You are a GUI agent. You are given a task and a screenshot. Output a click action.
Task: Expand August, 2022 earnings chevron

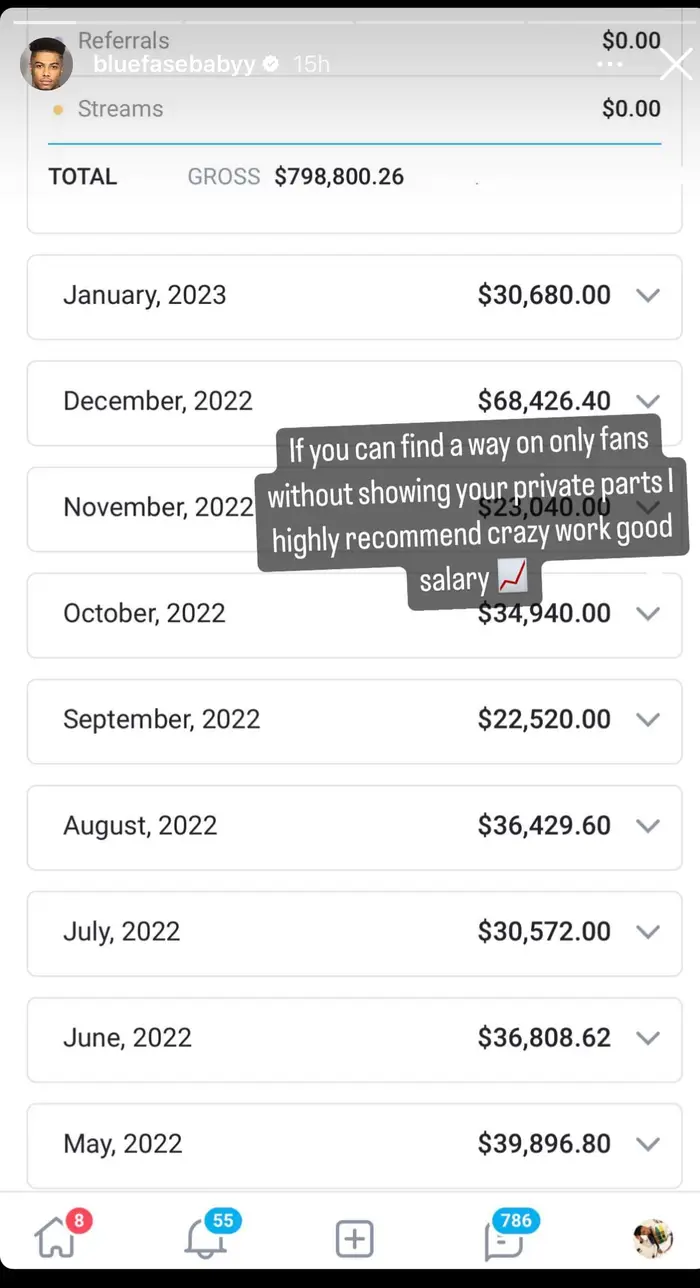pos(648,825)
